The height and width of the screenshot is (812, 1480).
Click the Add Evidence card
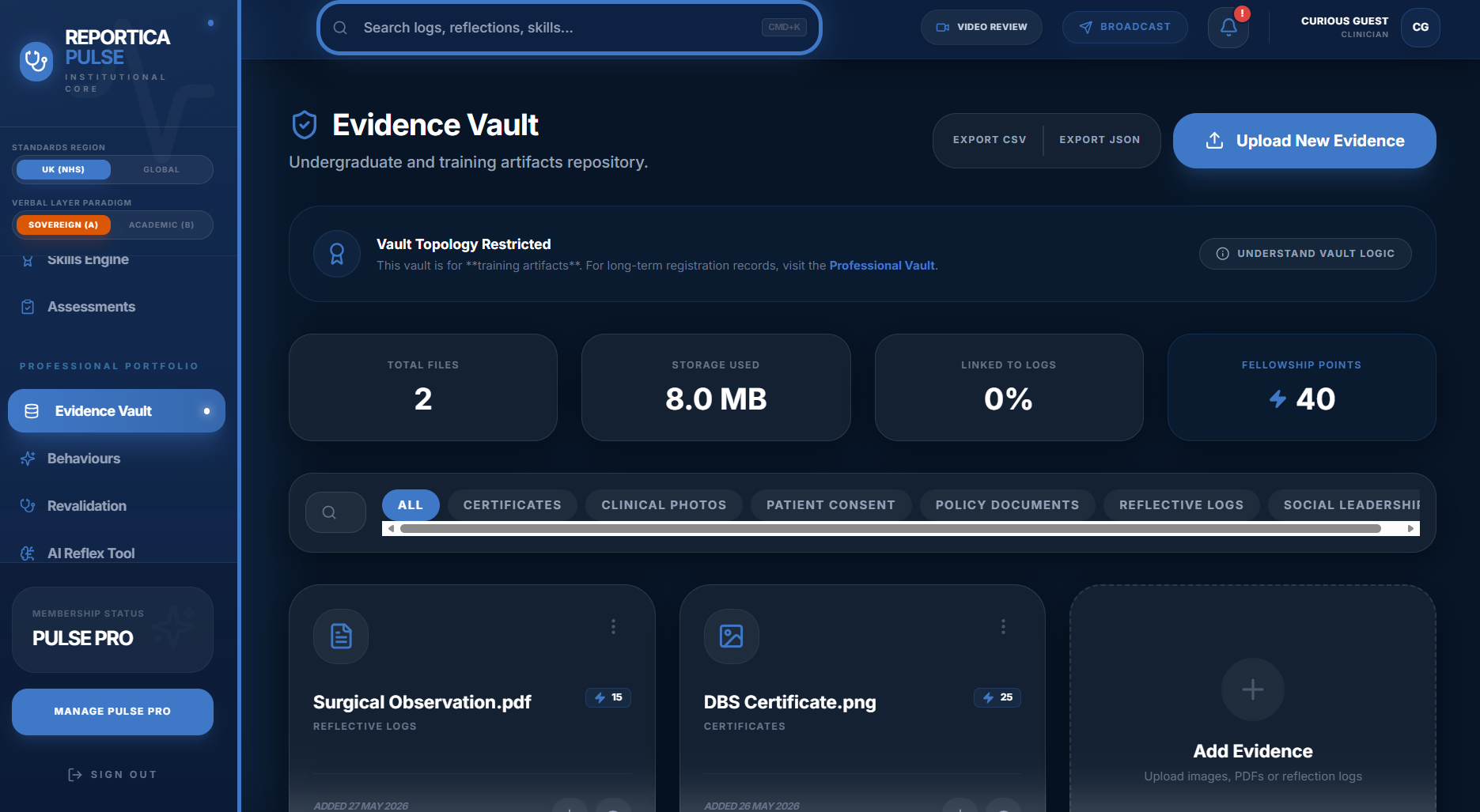(x=1253, y=699)
